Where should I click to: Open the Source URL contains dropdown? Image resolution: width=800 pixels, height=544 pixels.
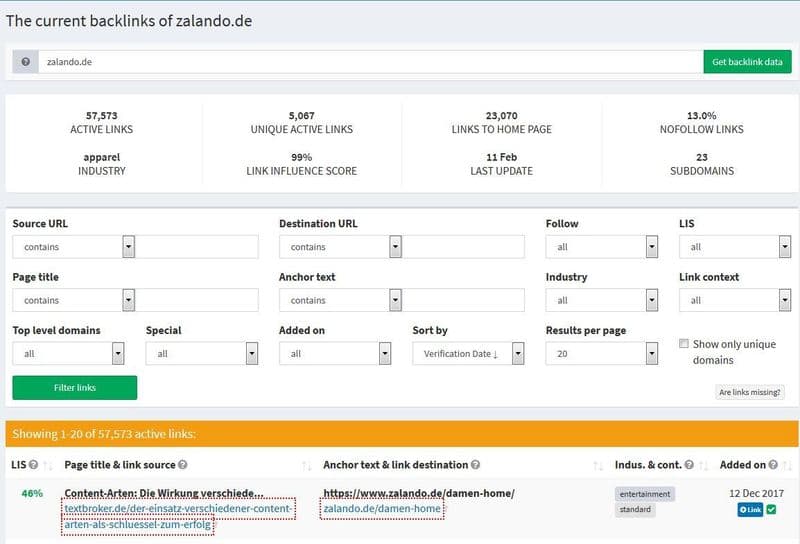tap(73, 246)
